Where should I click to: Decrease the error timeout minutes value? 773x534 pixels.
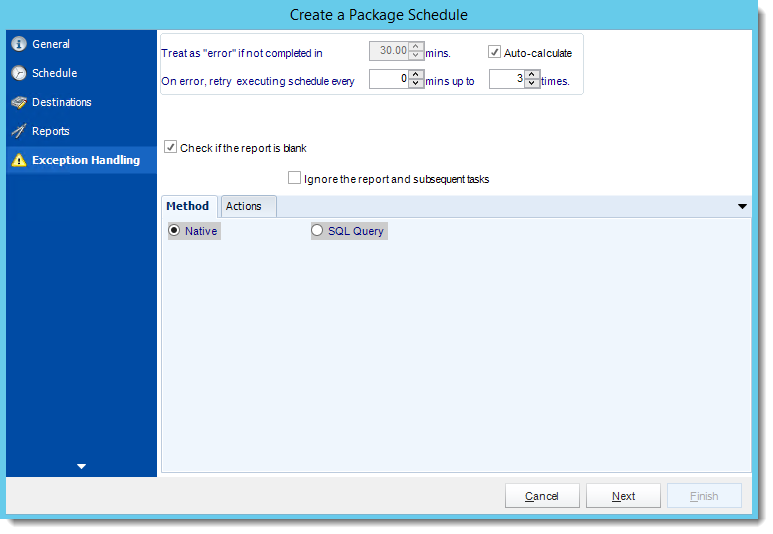tap(416, 55)
